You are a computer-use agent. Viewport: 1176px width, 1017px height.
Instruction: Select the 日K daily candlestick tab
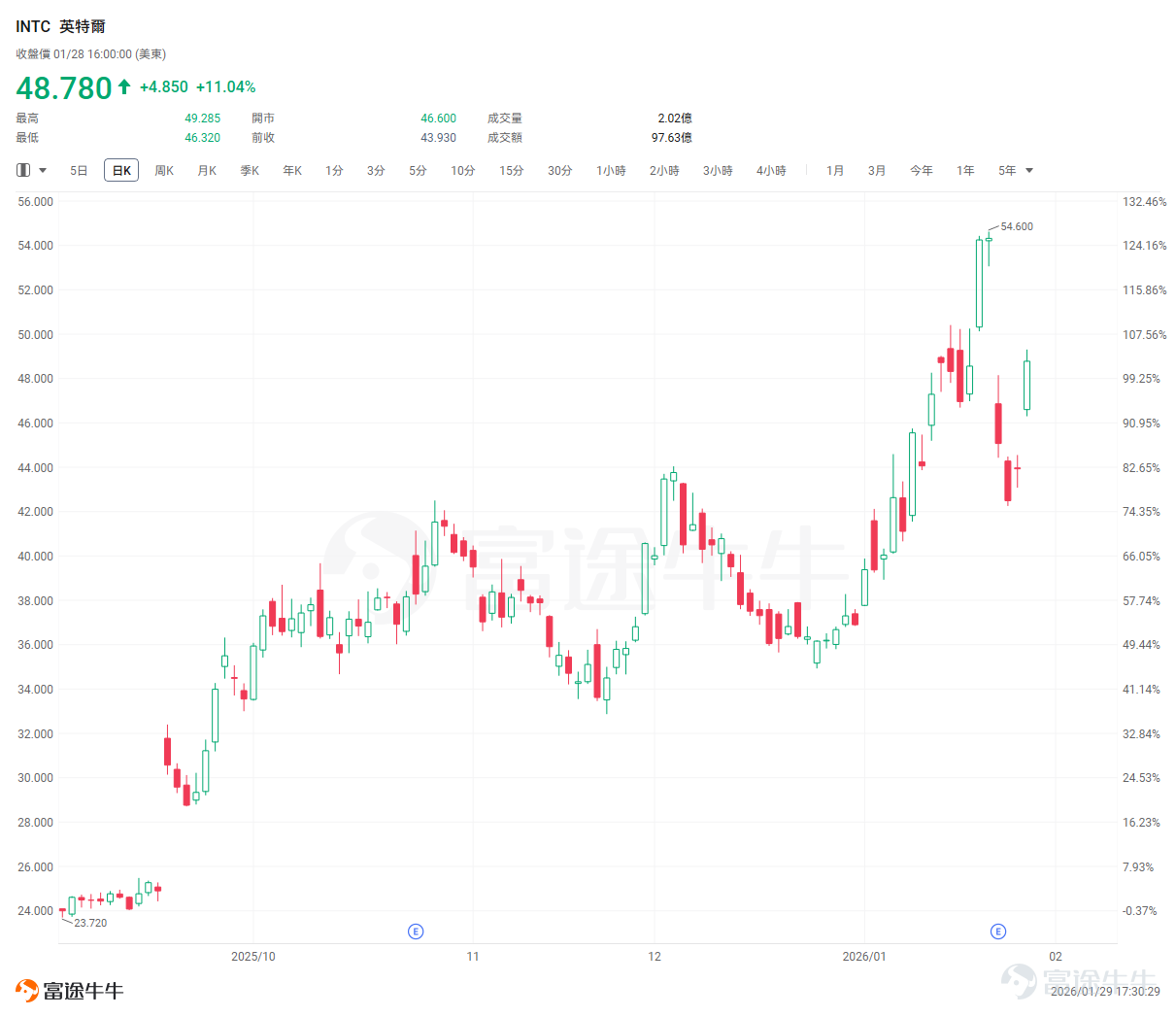click(121, 171)
